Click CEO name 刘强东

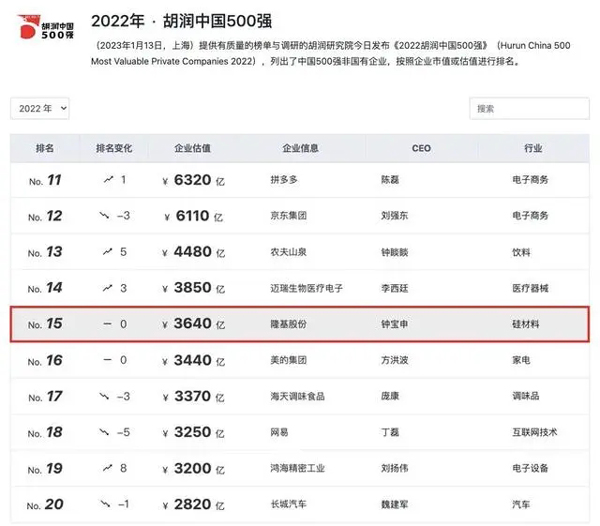coord(395,215)
